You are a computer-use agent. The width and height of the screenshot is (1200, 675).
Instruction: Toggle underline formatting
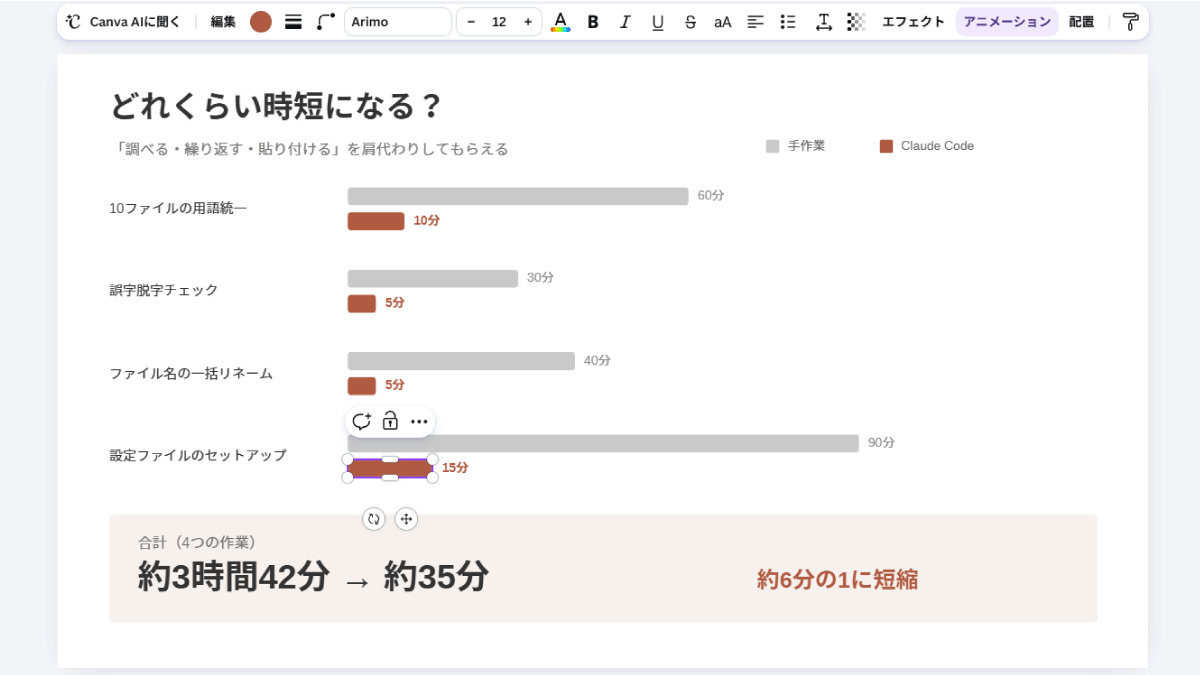(x=657, y=22)
